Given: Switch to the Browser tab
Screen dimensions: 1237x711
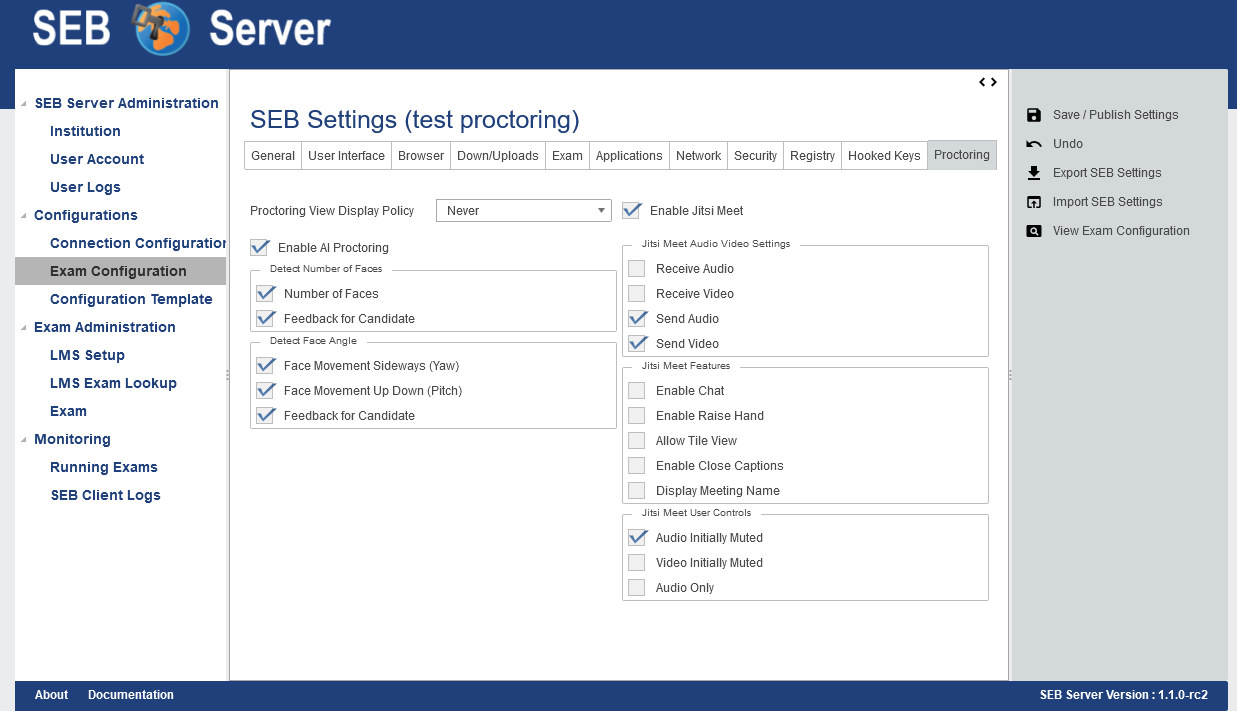Looking at the screenshot, I should click(421, 156).
